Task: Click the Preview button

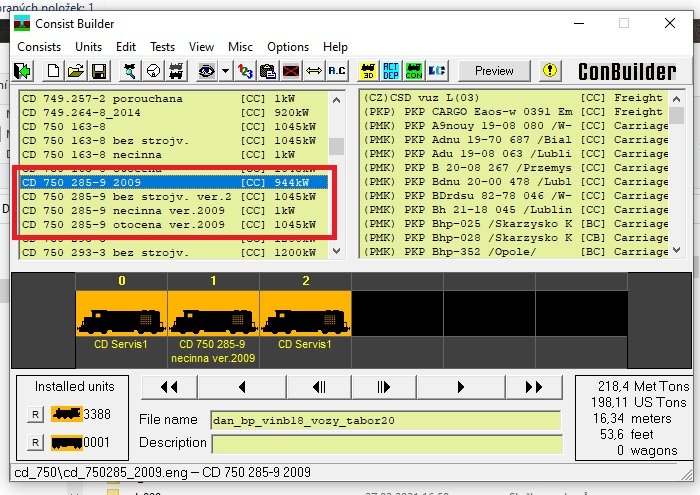Action: tap(493, 71)
